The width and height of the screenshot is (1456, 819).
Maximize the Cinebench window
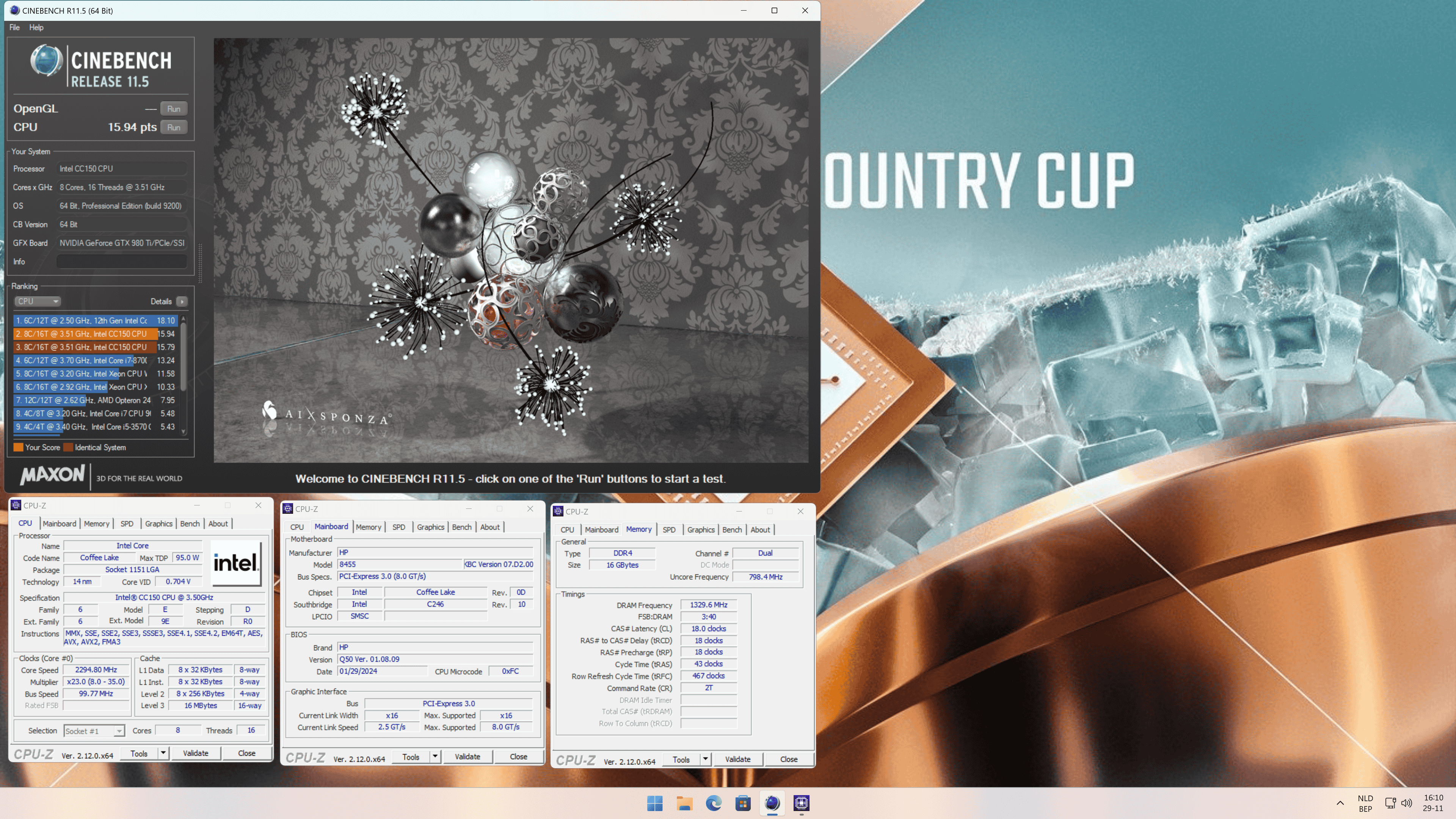pos(774,10)
